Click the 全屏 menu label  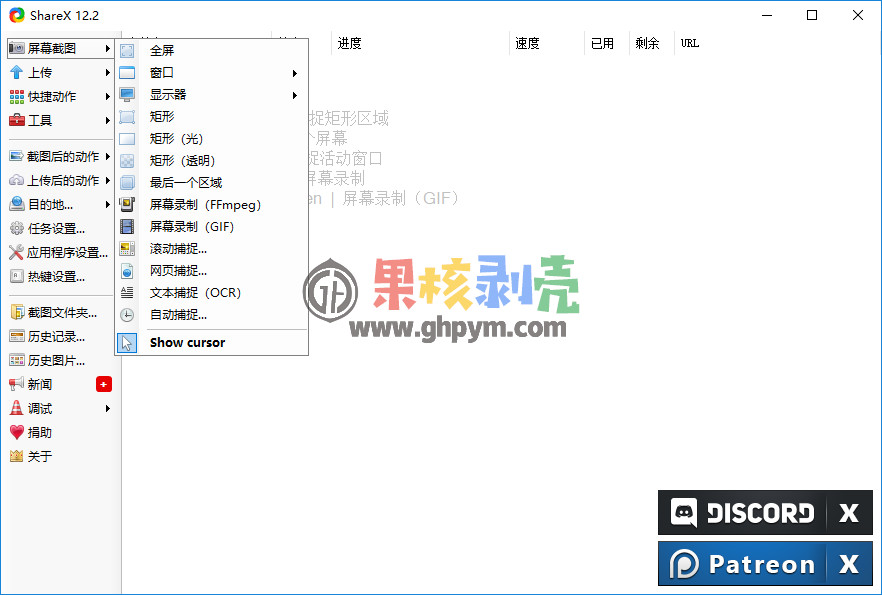tap(162, 51)
